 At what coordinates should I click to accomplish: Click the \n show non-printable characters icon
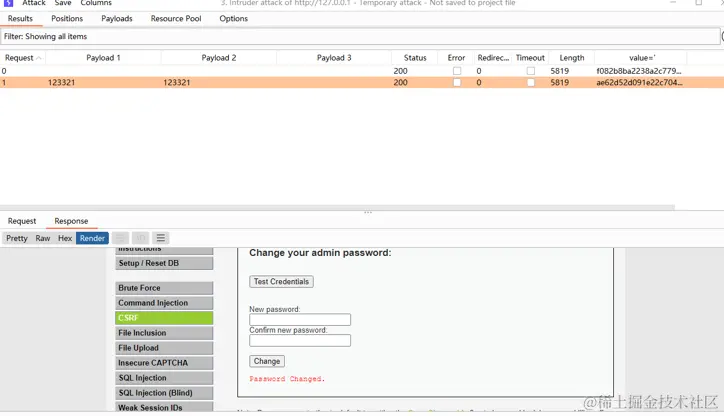click(x=140, y=238)
